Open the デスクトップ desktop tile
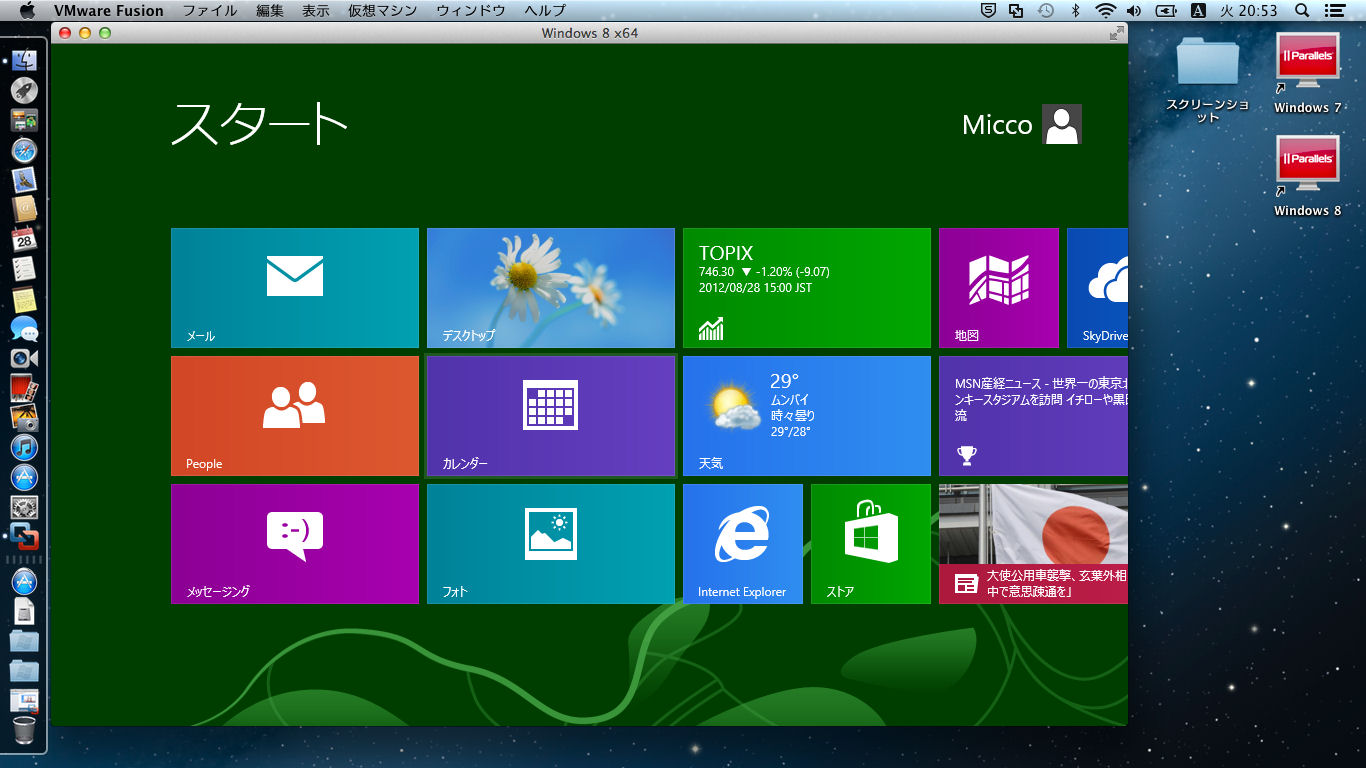This screenshot has width=1366, height=768. (x=551, y=288)
